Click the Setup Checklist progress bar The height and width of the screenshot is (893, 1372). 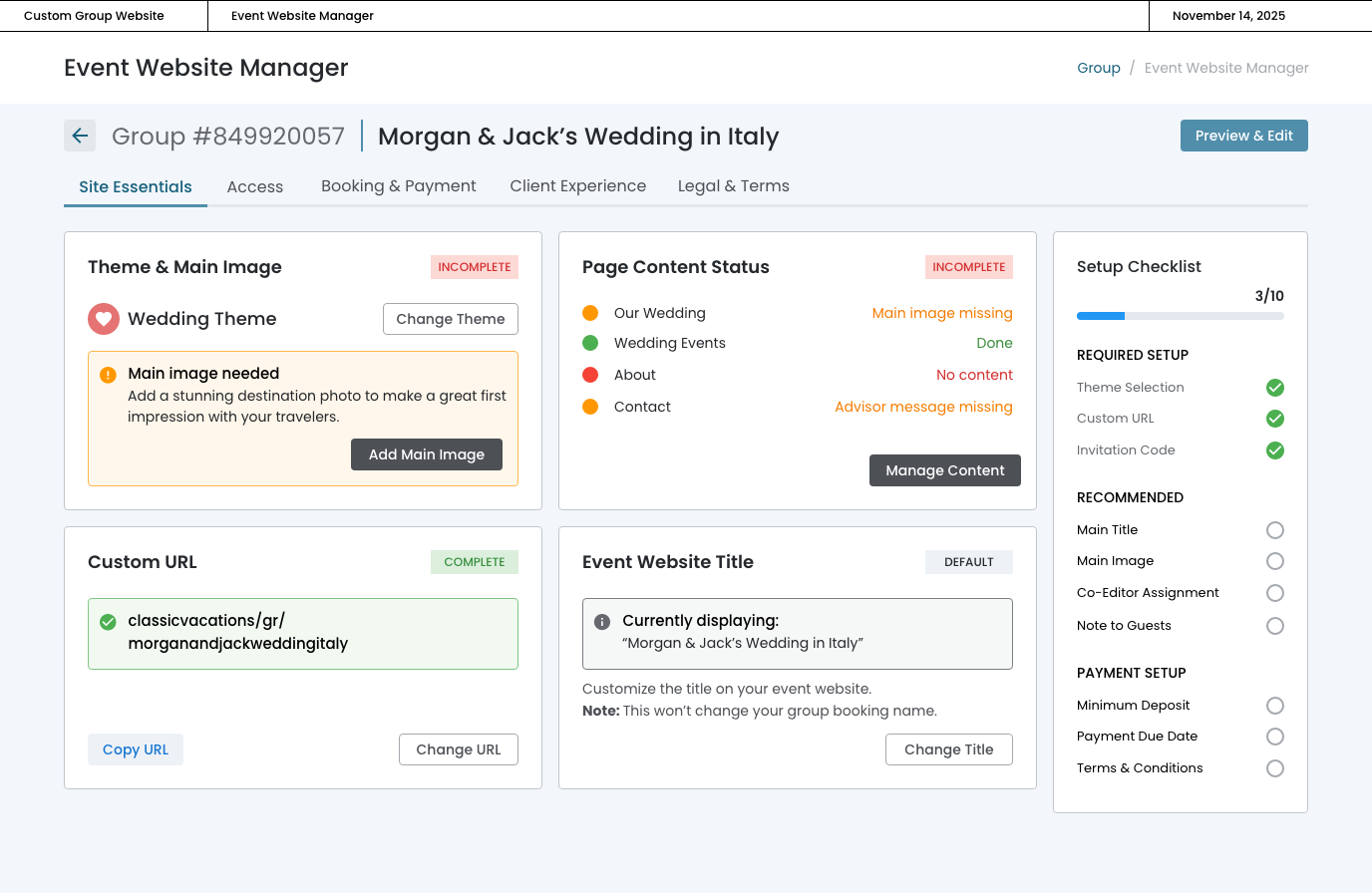click(x=1180, y=316)
